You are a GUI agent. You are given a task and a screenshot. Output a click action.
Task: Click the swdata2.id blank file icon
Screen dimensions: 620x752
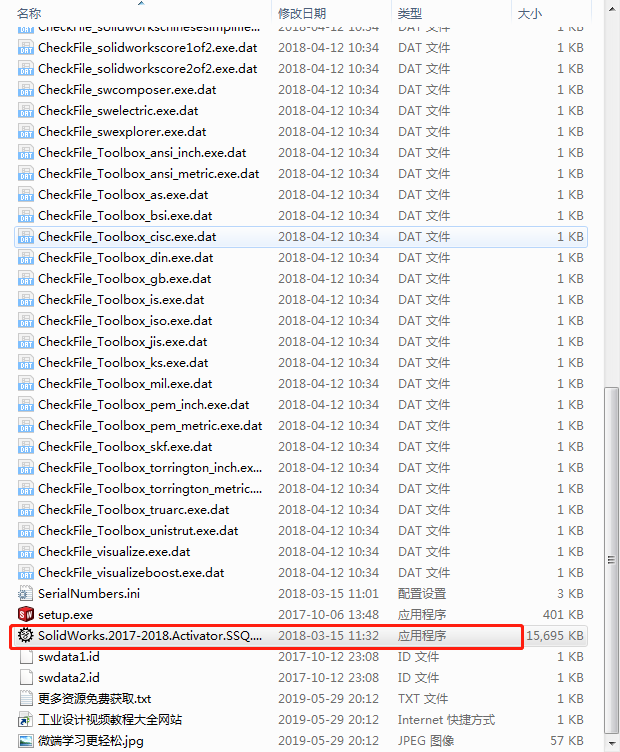(25, 678)
